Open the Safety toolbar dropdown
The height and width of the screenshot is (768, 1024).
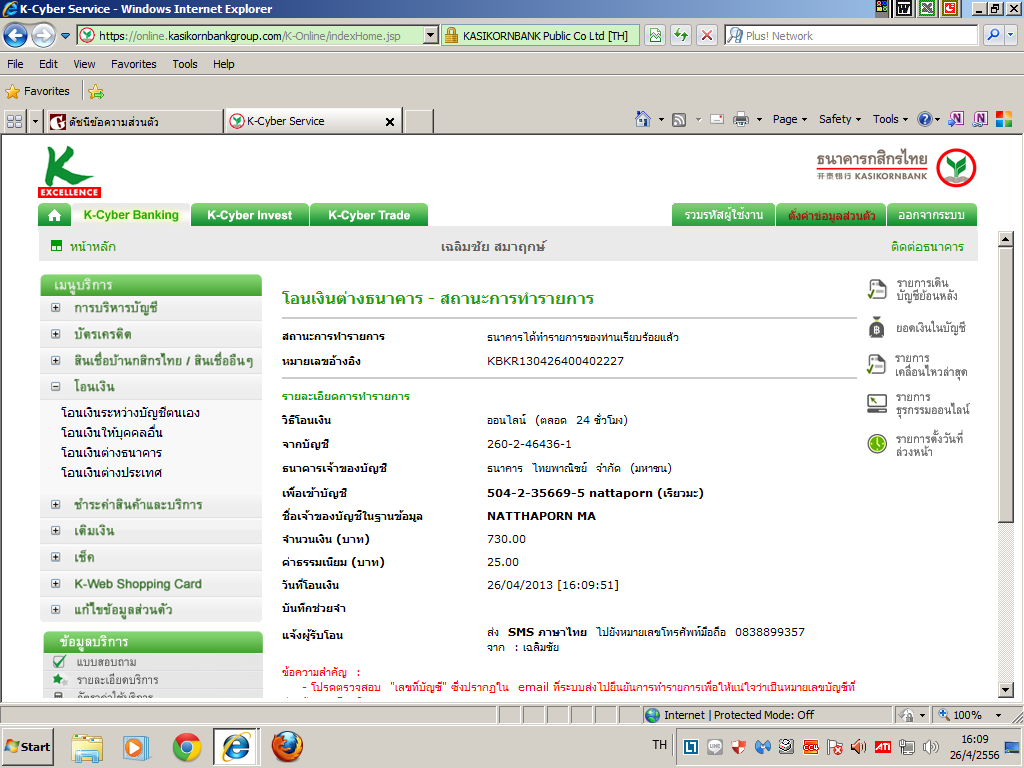(x=840, y=119)
